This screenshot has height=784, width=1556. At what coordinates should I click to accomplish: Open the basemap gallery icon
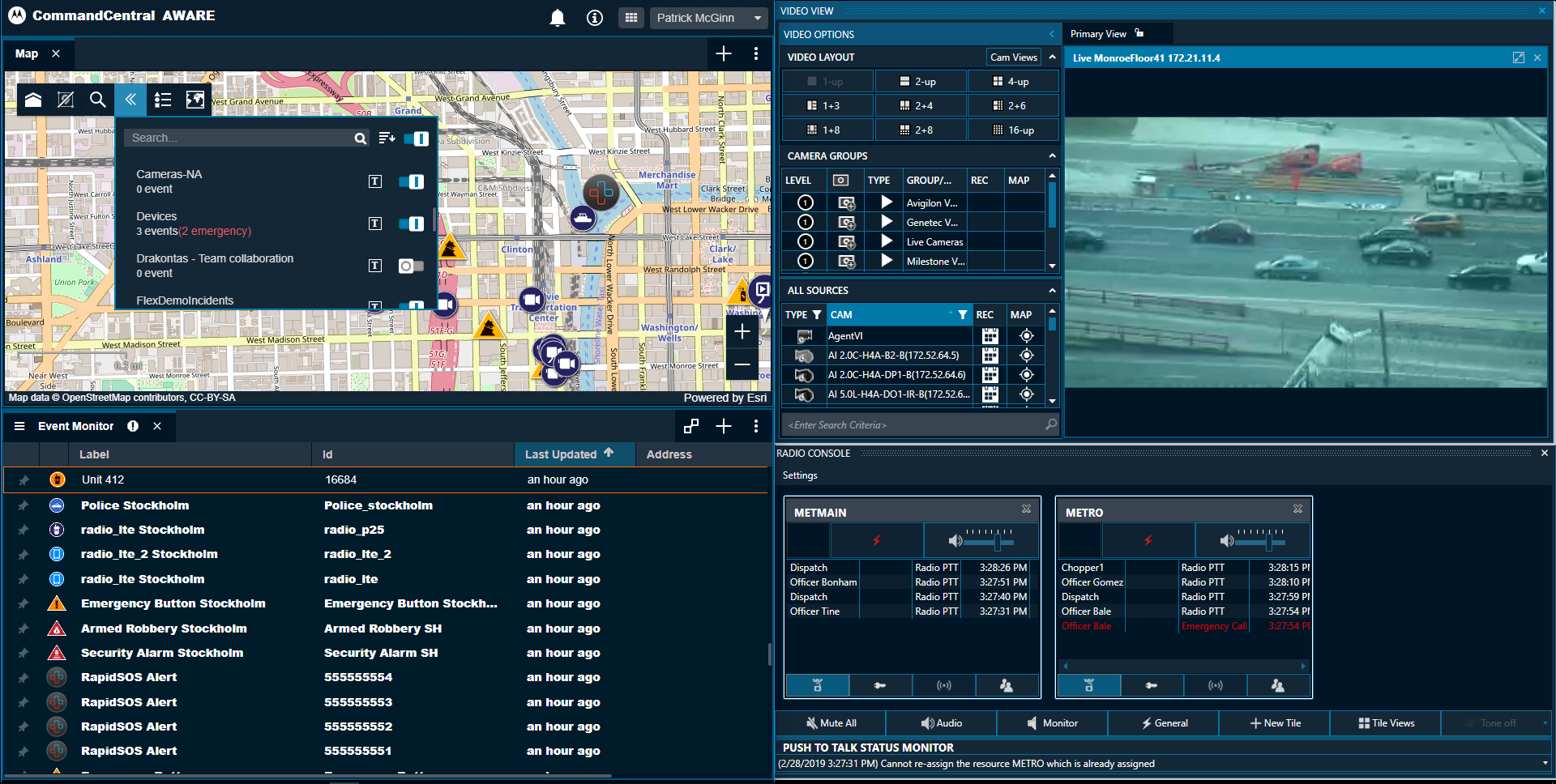[x=195, y=100]
